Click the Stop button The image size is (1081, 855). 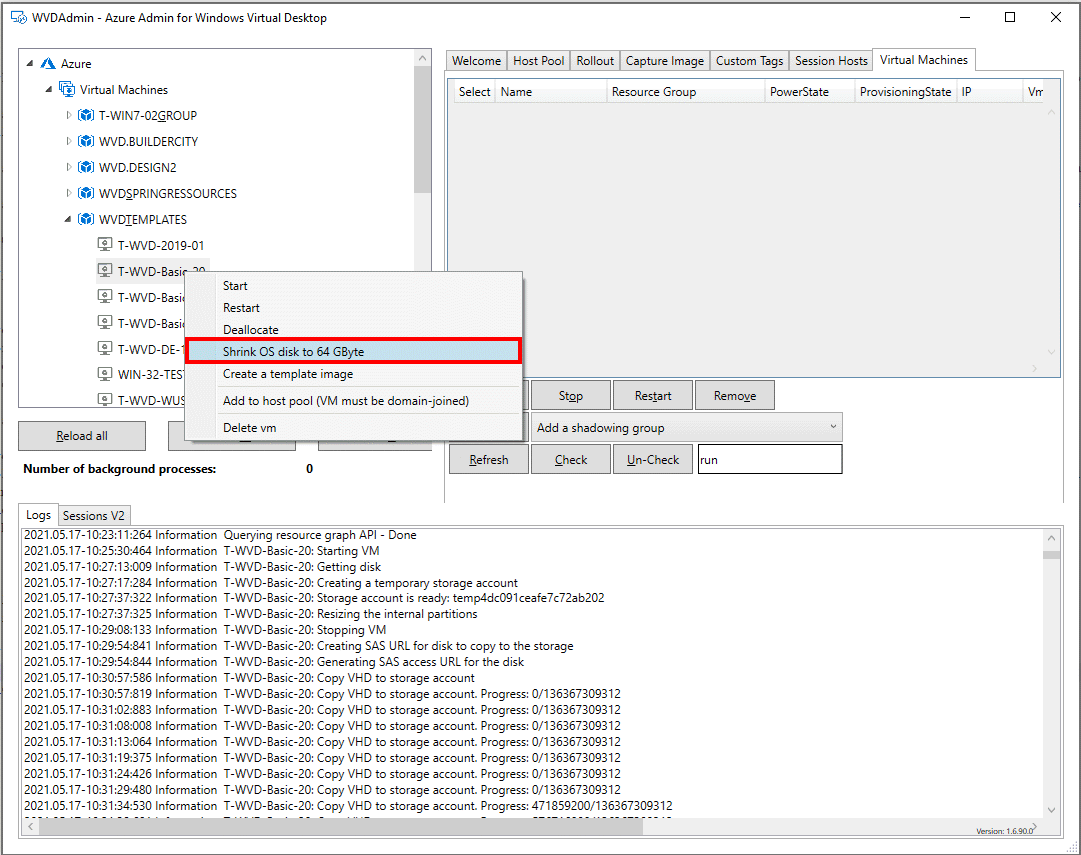pos(570,396)
